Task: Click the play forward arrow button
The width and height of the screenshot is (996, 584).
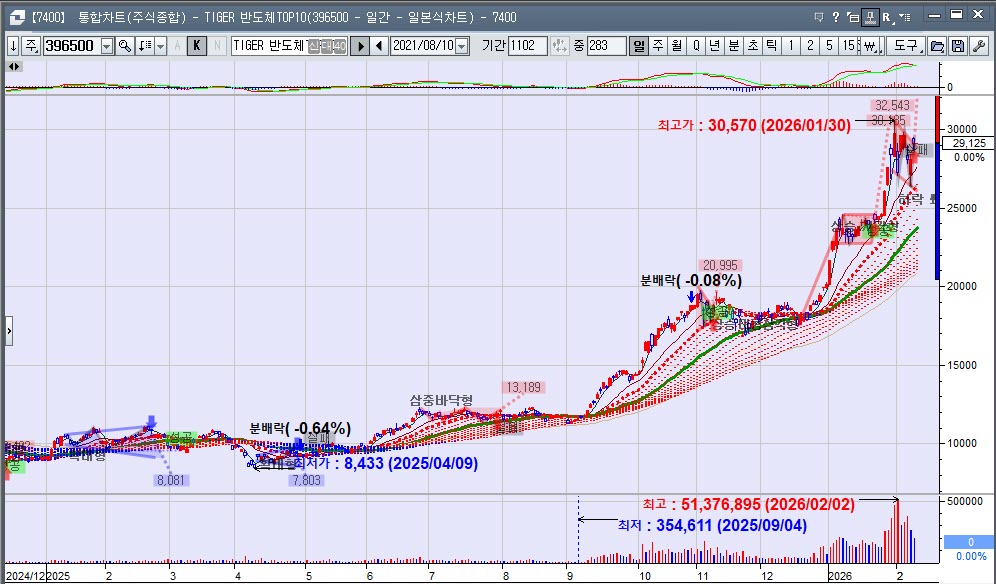Action: [x=361, y=46]
